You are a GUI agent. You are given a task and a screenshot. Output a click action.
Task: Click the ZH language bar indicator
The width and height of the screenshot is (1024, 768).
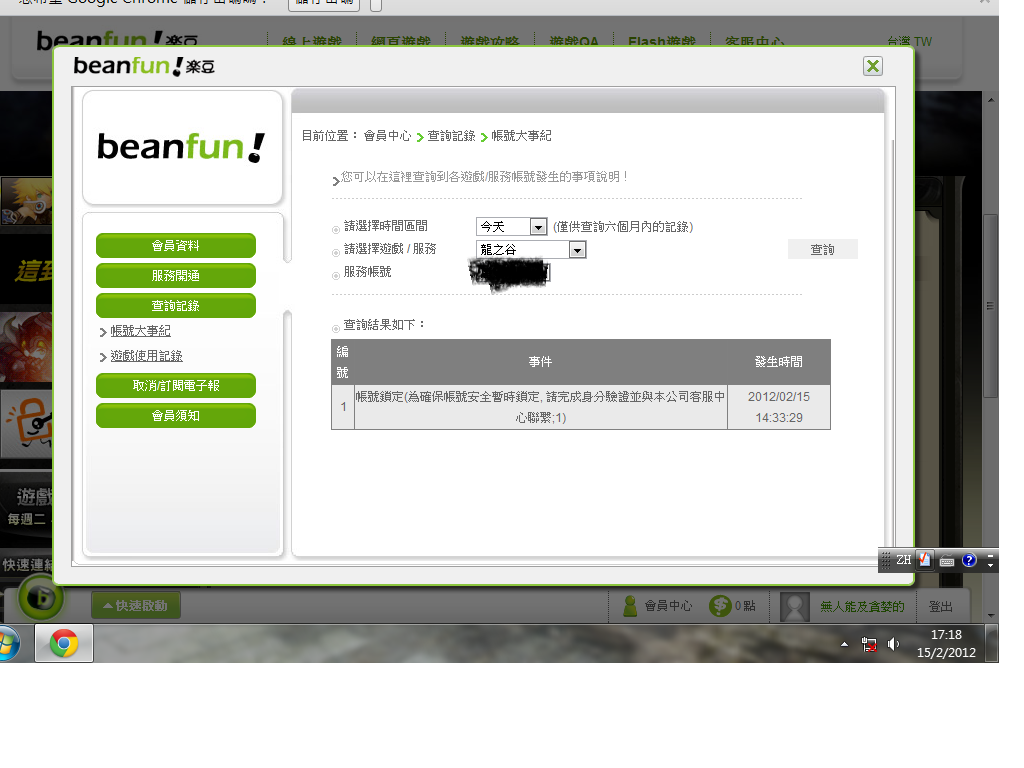[903, 560]
